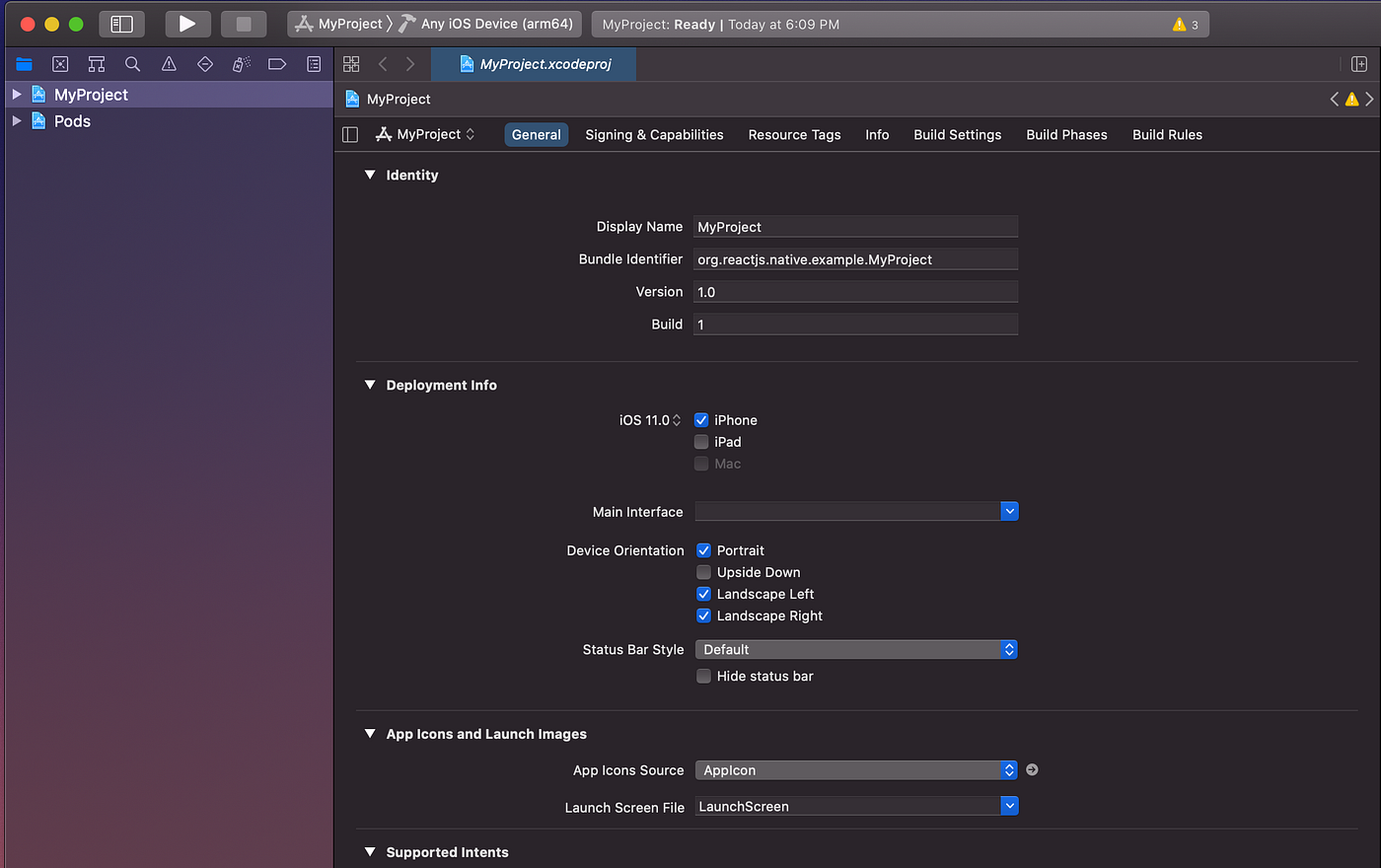
Task: Uncheck the iPhone device checkbox
Action: (x=701, y=419)
